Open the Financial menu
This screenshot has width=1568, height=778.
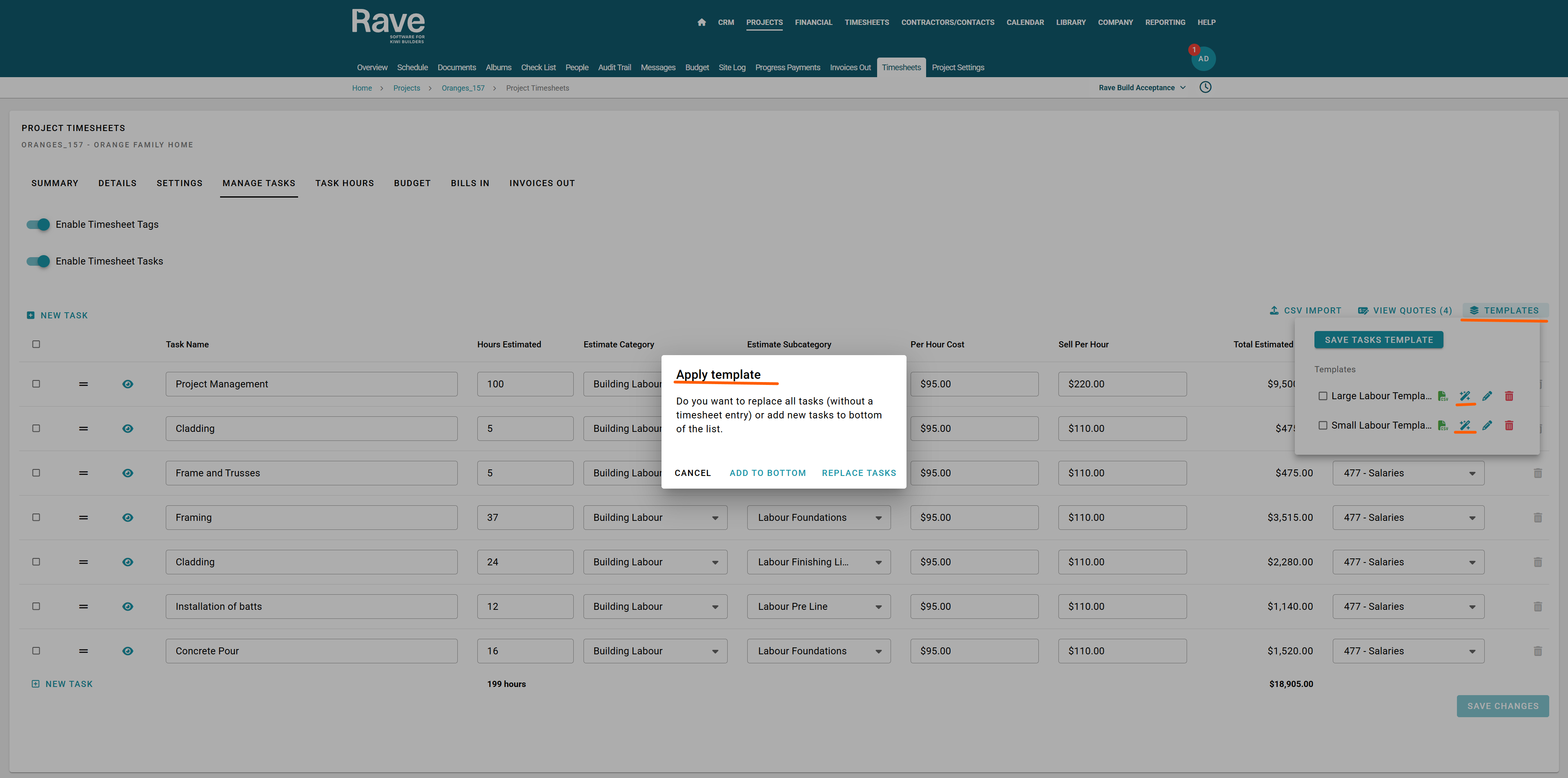pos(813,22)
